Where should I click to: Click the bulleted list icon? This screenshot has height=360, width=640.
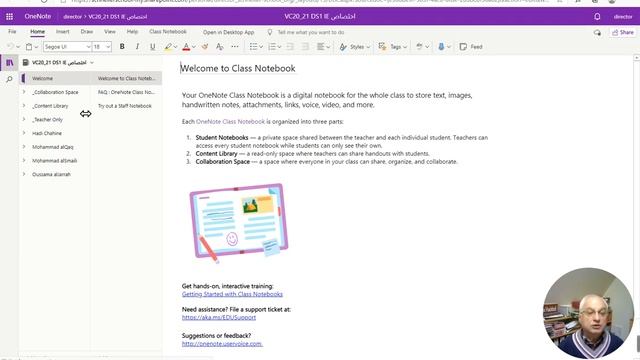point(253,47)
